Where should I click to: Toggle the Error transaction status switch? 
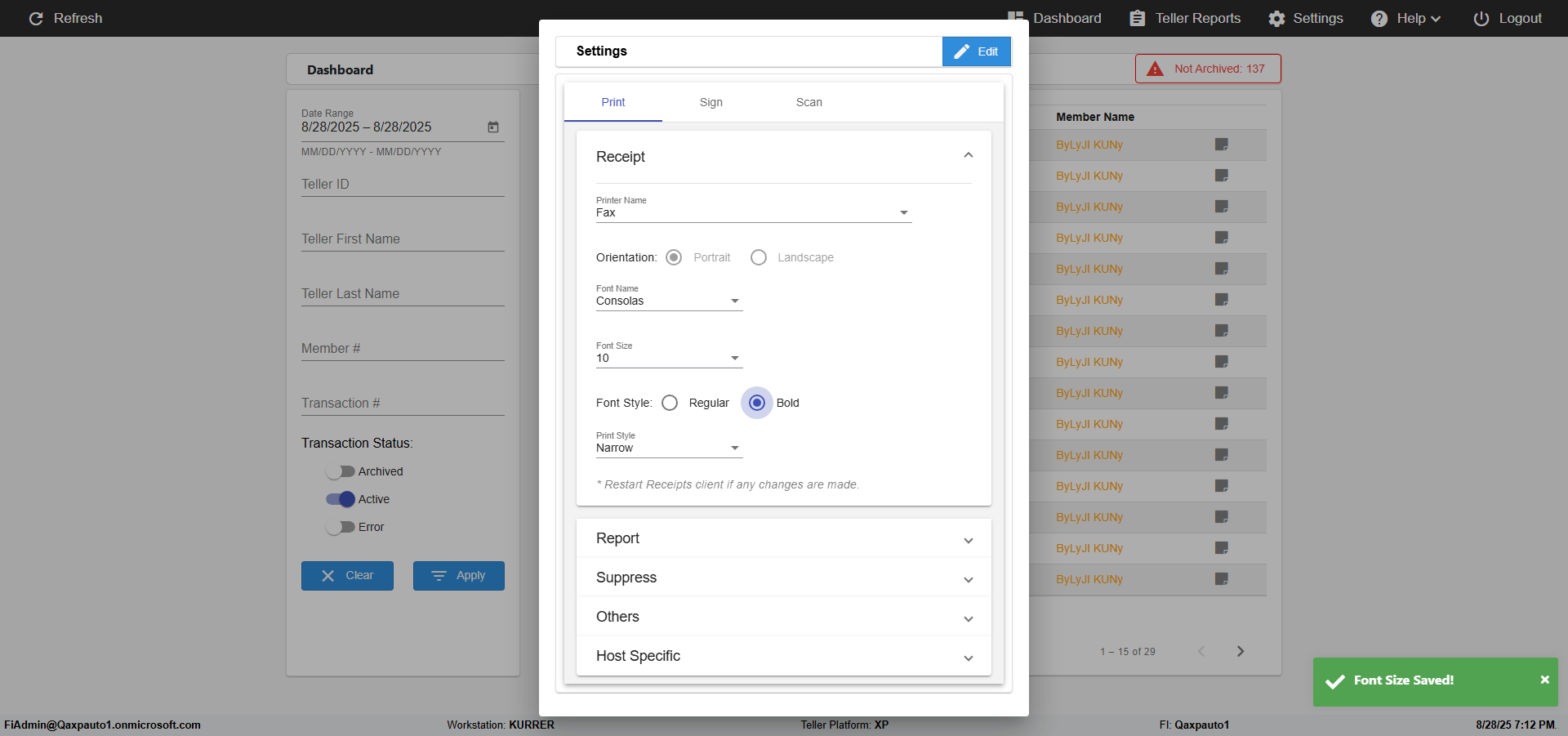coord(340,527)
